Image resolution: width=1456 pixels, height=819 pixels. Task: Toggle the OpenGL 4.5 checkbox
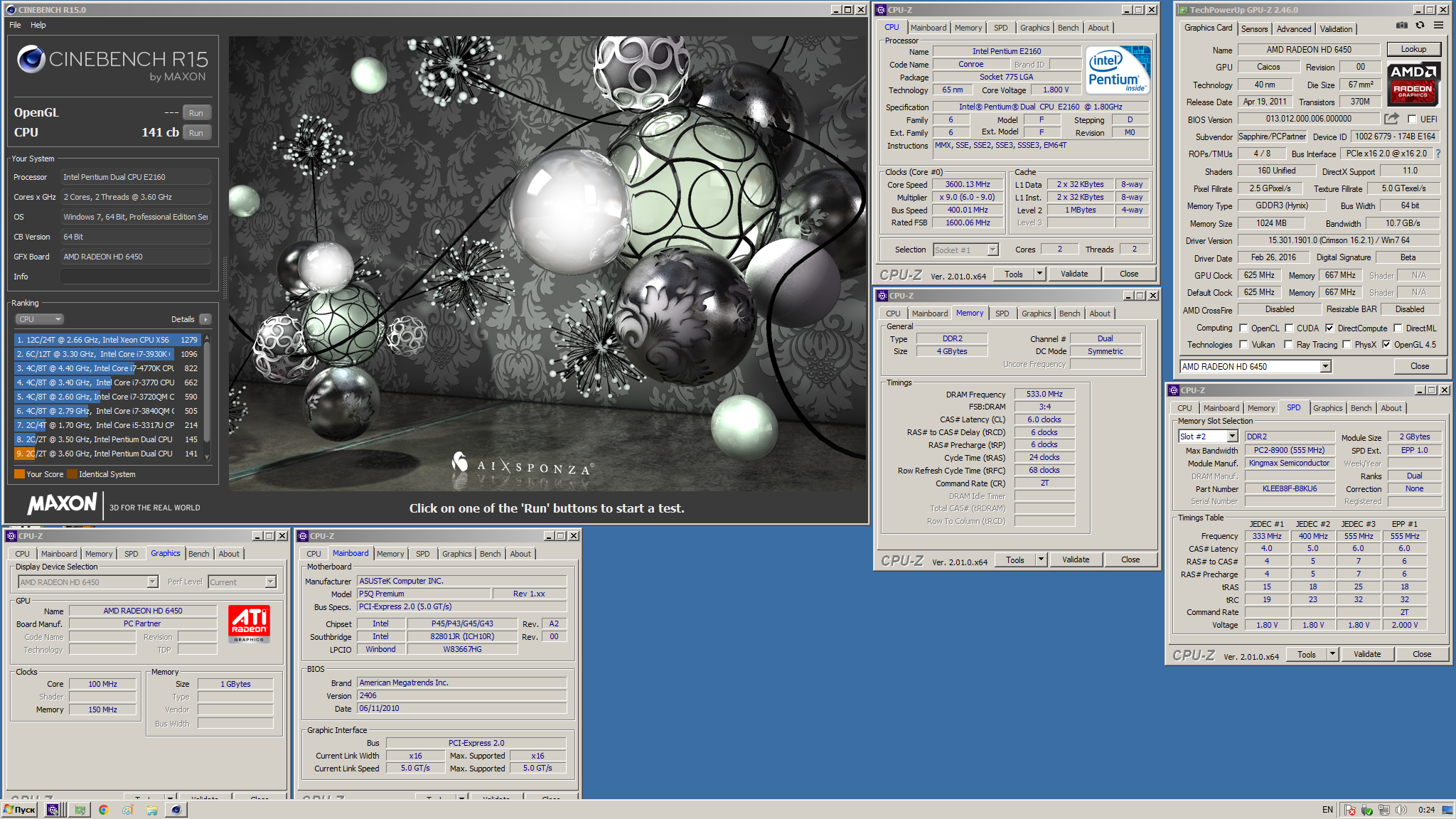coord(1386,345)
